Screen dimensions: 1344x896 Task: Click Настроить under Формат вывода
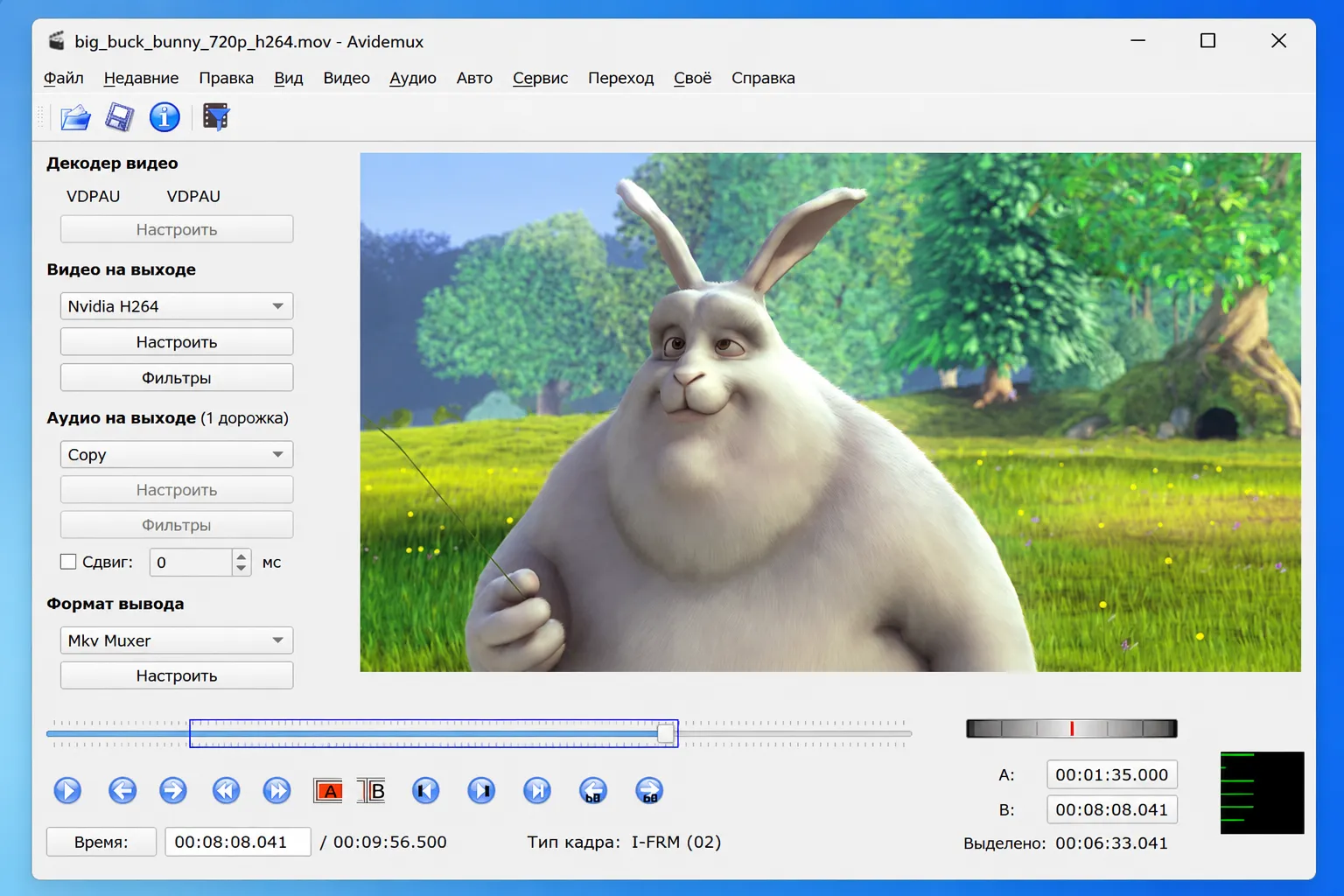177,675
